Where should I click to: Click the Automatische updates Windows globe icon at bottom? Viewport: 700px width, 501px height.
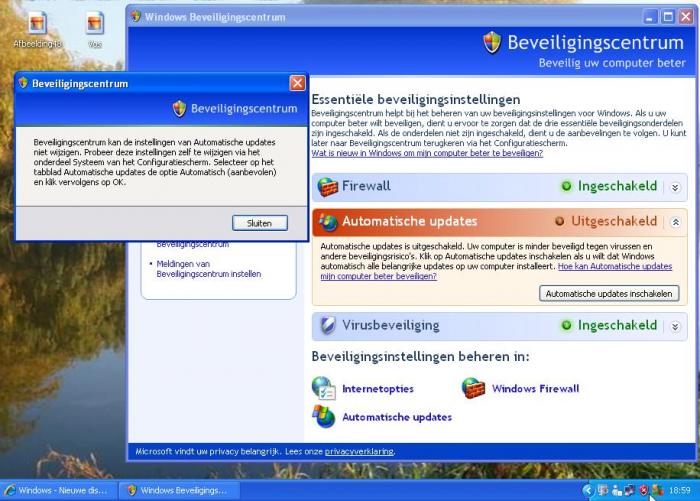pos(324,416)
